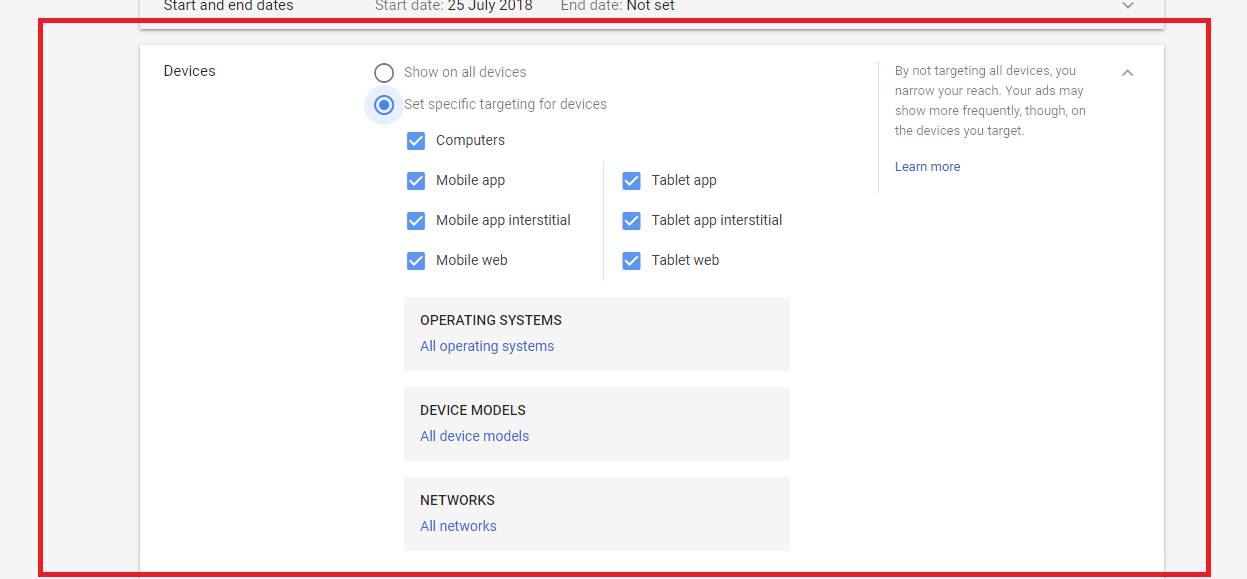Uncheck the Computers checkbox
Viewport: 1247px width, 579px height.
(x=416, y=140)
